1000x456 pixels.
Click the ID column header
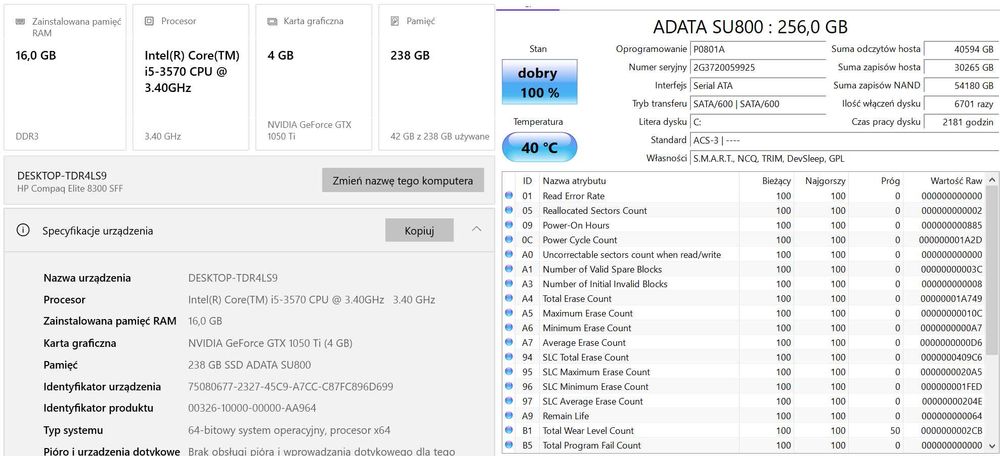coord(527,180)
